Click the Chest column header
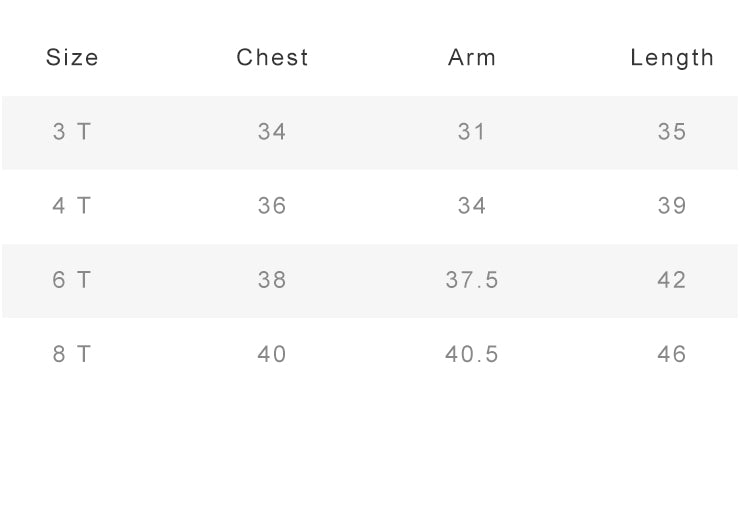740x520 pixels. (272, 58)
